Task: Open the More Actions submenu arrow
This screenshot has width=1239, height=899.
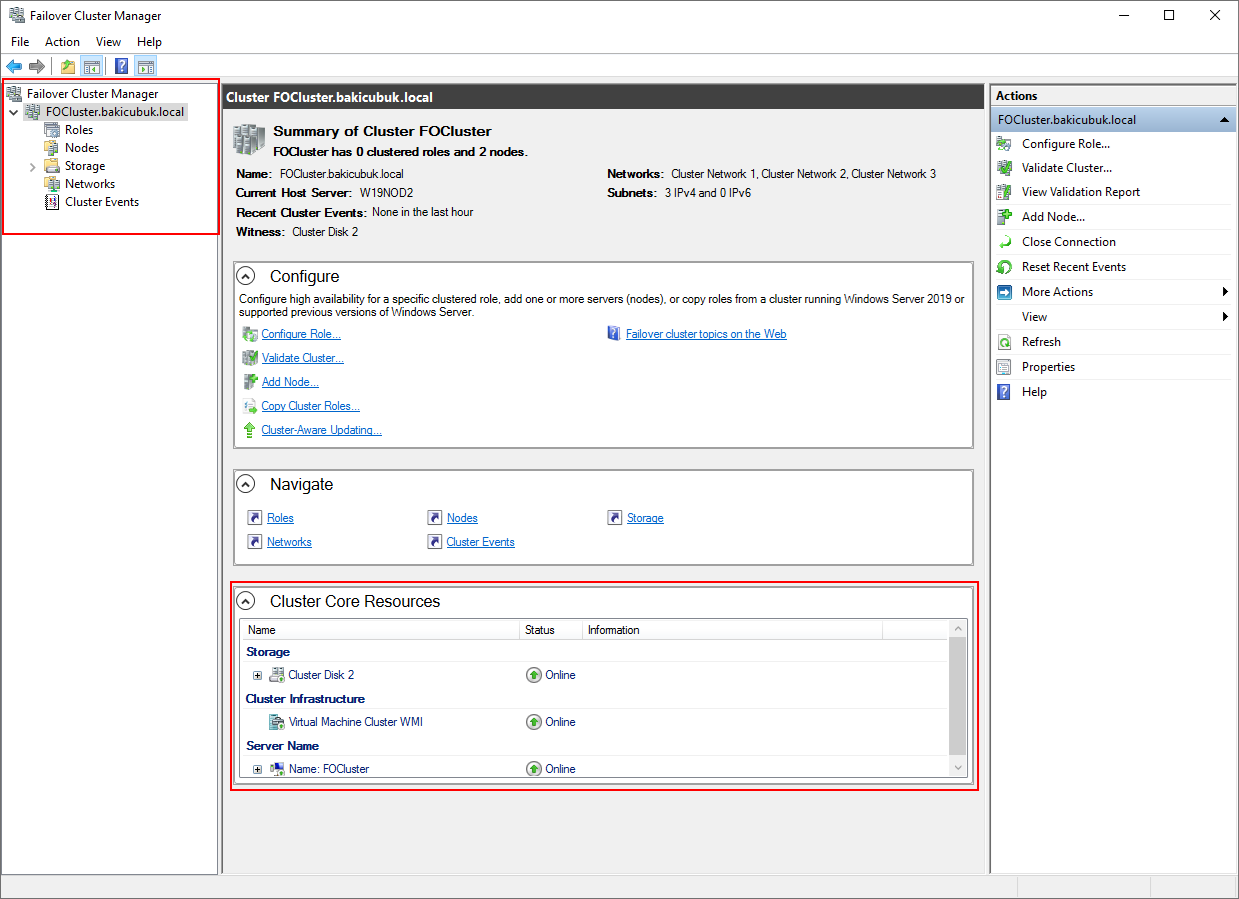Action: click(x=1225, y=292)
